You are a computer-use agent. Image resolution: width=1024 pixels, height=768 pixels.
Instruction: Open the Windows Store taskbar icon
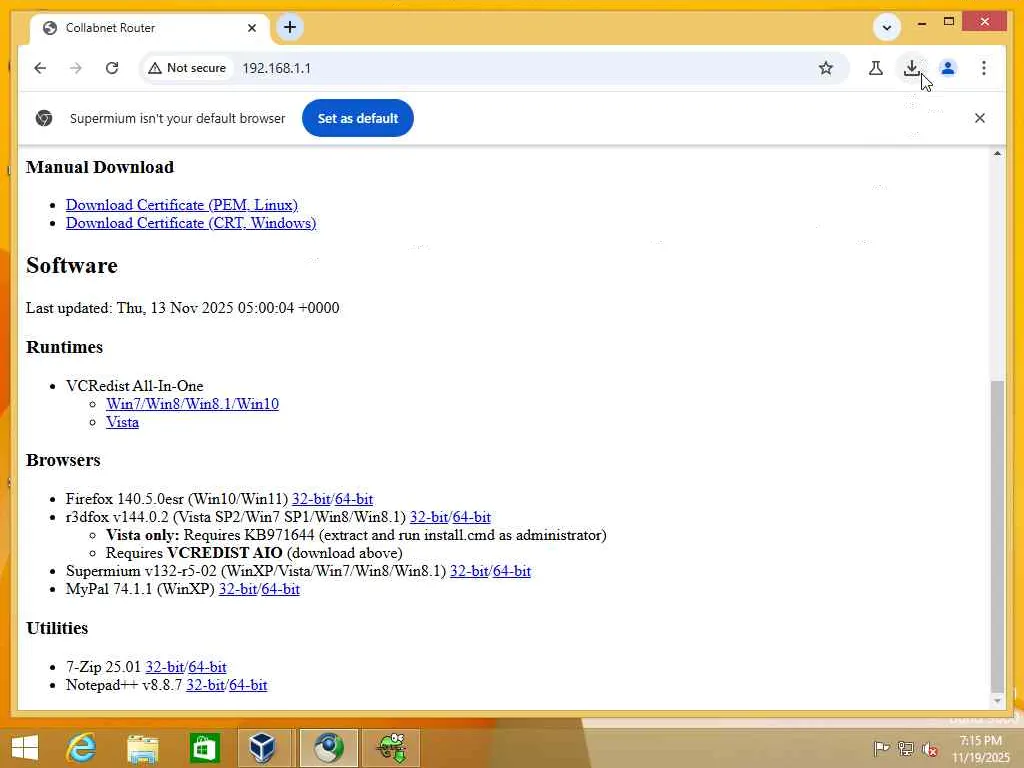coord(204,748)
